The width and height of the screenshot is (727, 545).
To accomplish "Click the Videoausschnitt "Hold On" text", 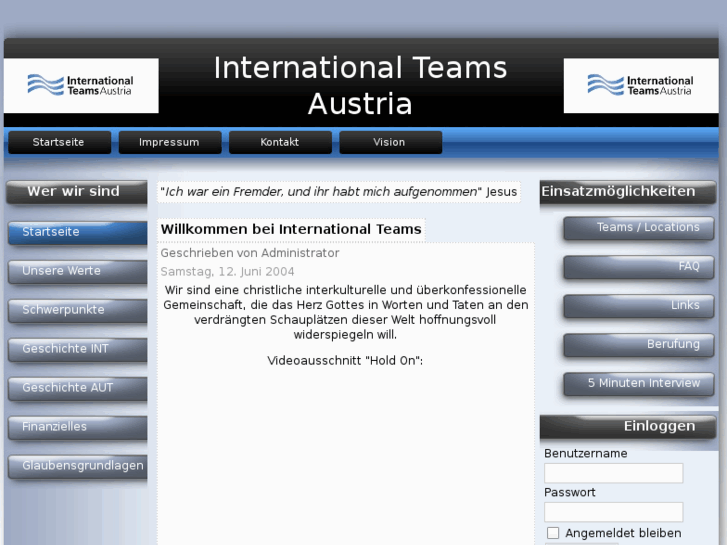I will 345,360.
